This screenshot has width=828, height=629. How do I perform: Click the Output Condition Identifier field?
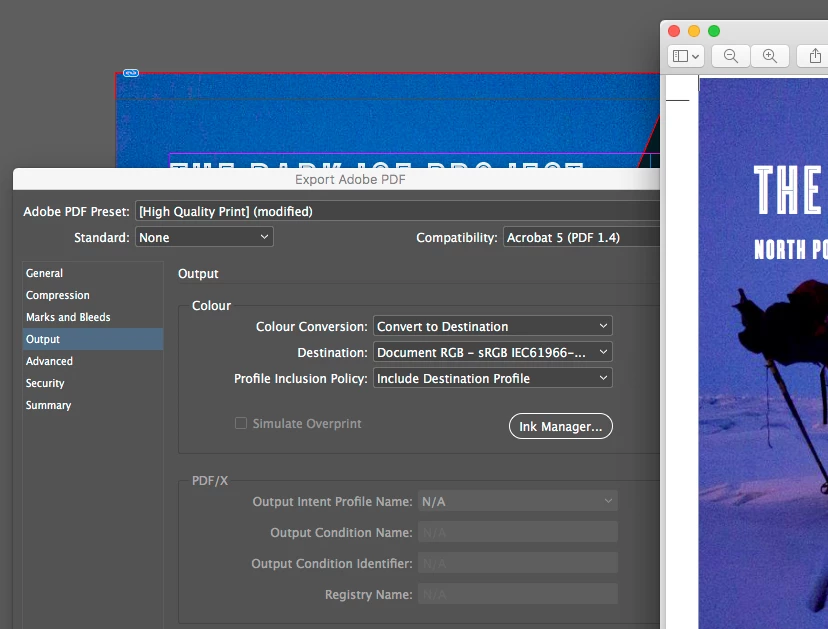point(518,563)
